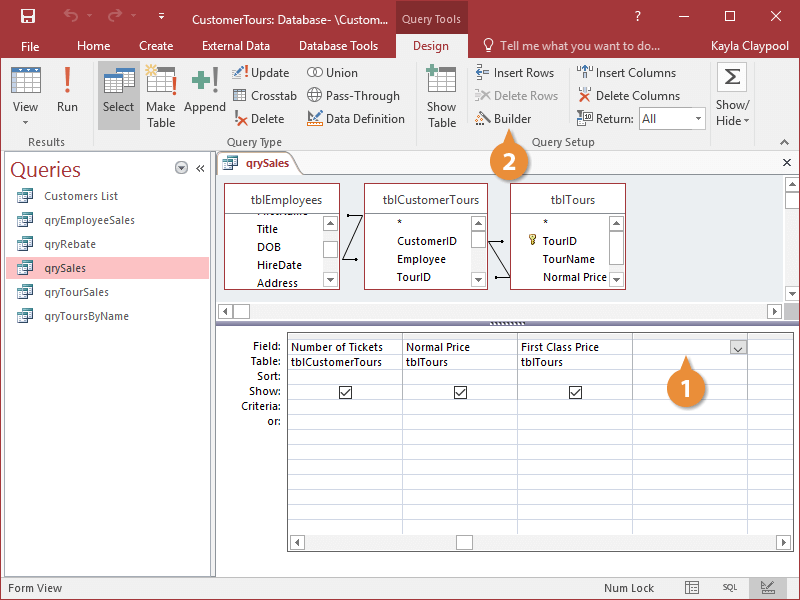Toggle Show checkbox for Normal Price
Screen dimensions: 800x600
coord(460,393)
